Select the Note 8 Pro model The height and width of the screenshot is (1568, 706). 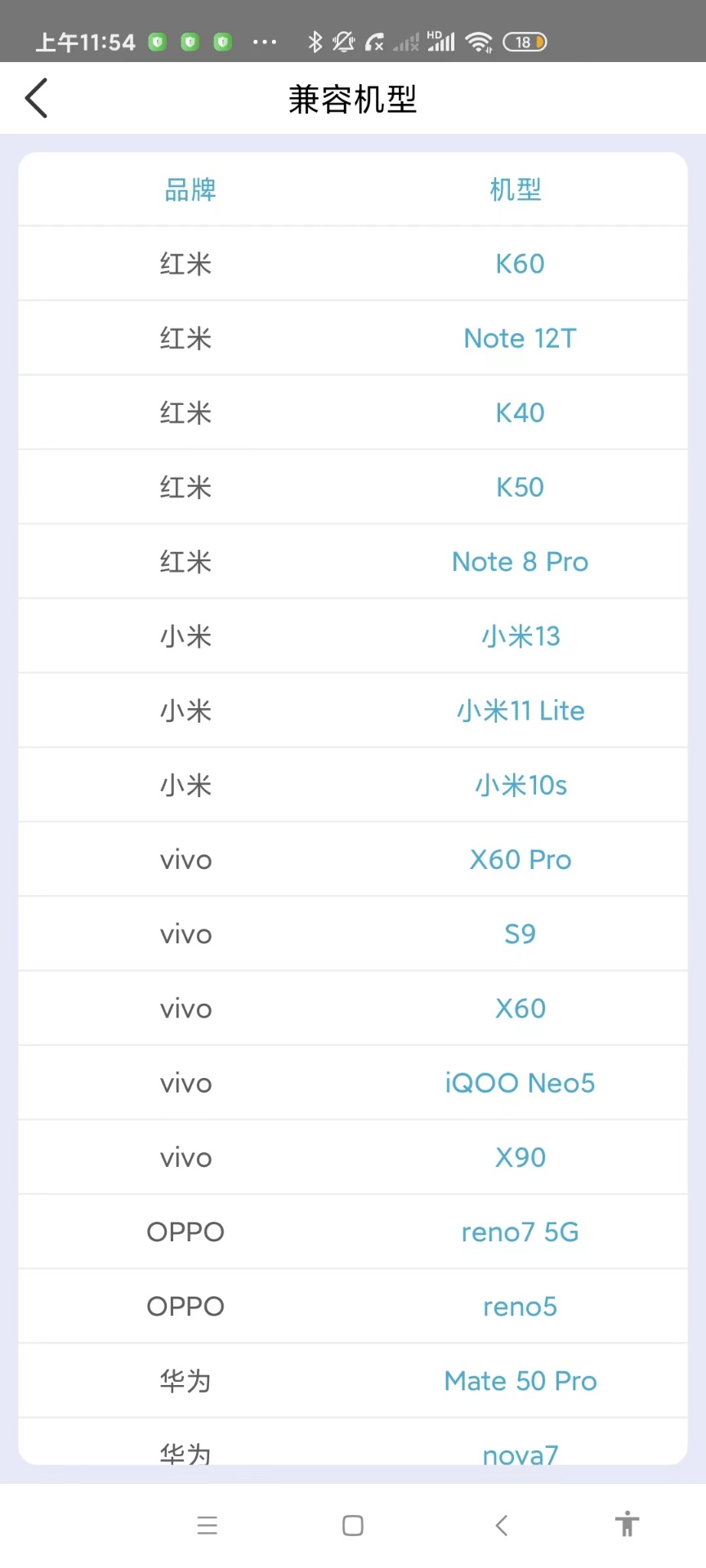520,562
